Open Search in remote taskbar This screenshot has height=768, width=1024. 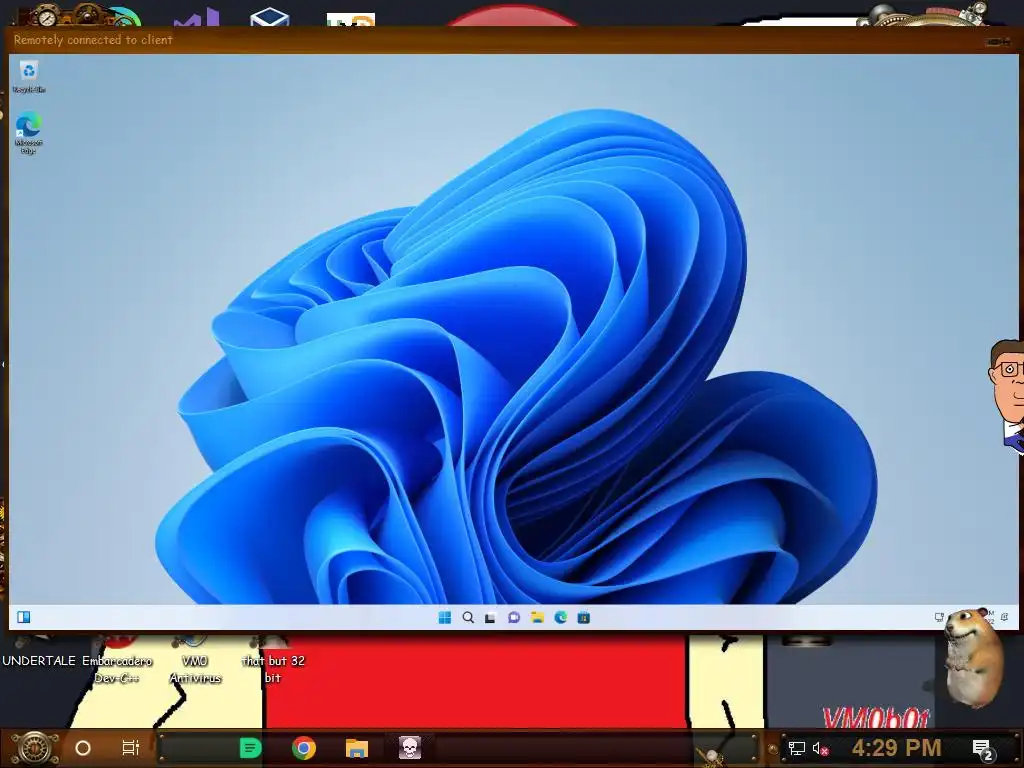pos(468,617)
